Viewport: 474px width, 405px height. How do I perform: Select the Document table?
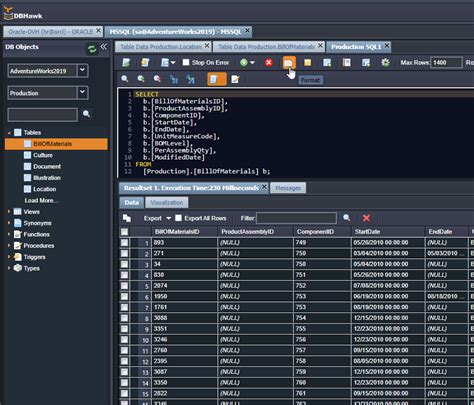(47, 166)
